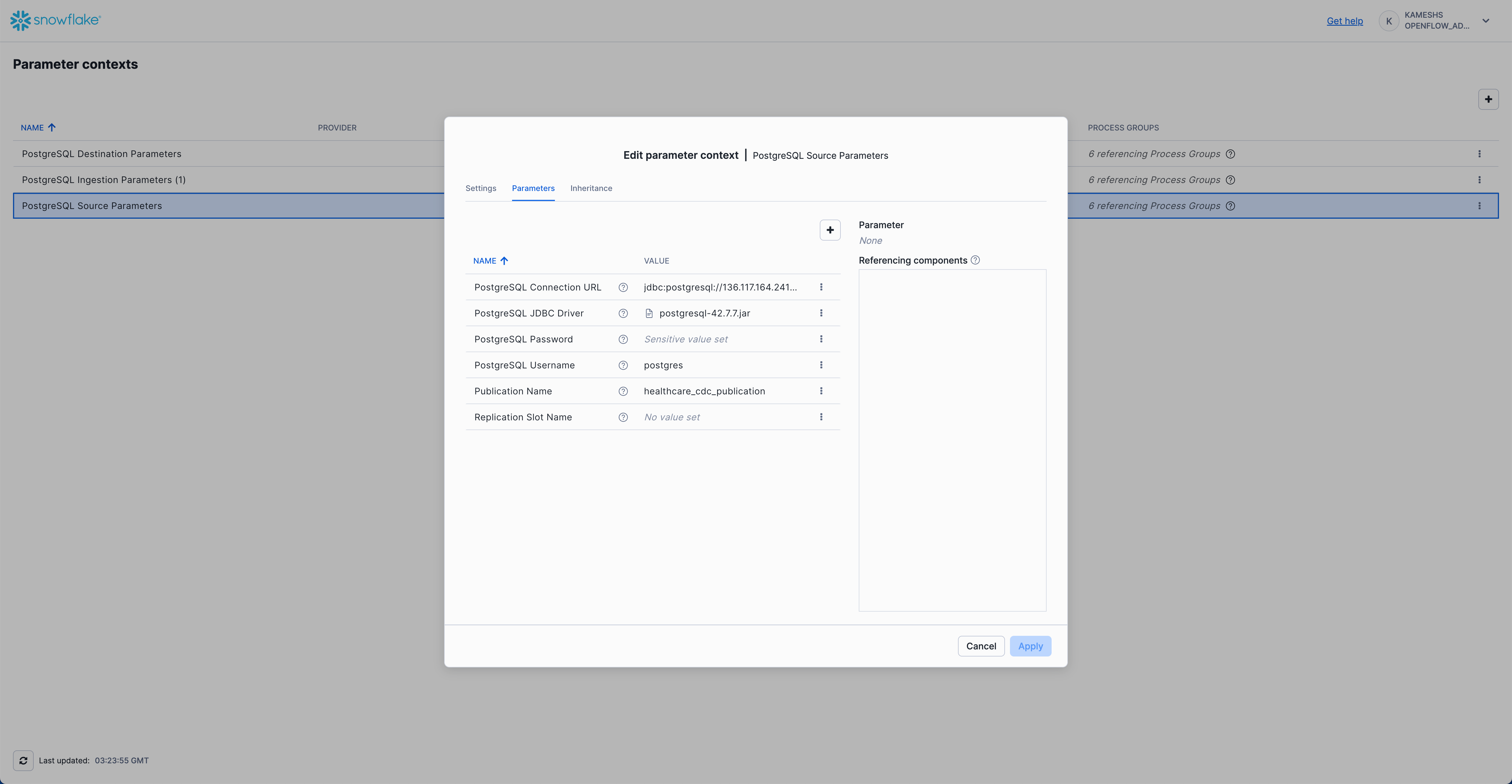Open the PostgreSQL JDBC Driver row's options menu
This screenshot has width=1512, height=784.
(x=821, y=313)
